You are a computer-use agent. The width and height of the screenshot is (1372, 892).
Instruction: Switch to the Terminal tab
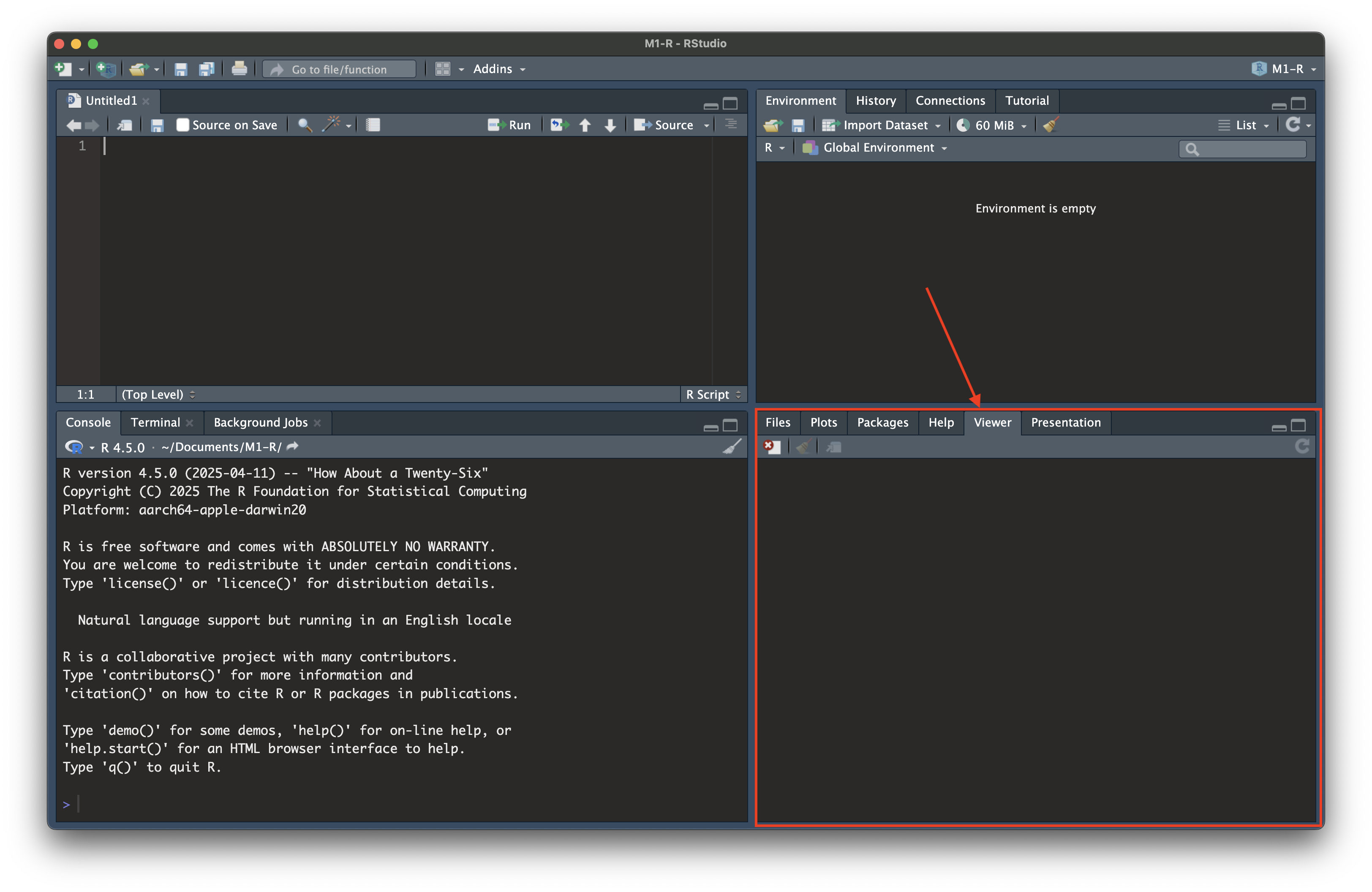pos(155,422)
